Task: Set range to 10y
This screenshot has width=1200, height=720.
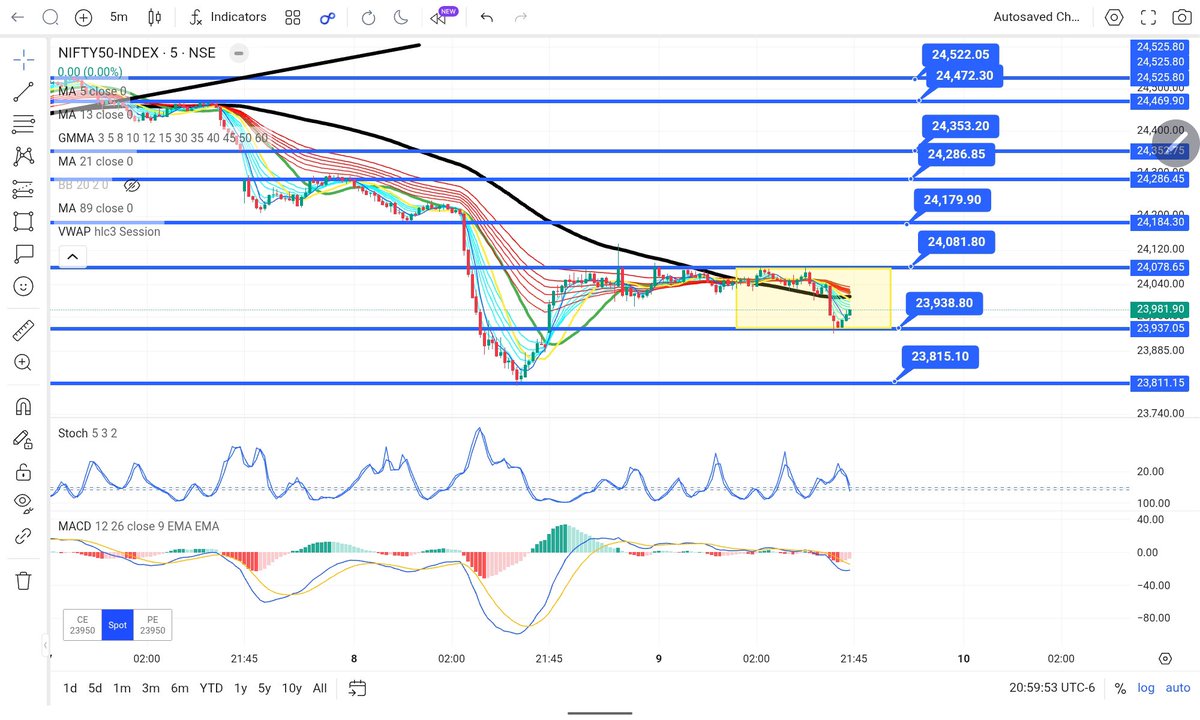Action: 292,688
